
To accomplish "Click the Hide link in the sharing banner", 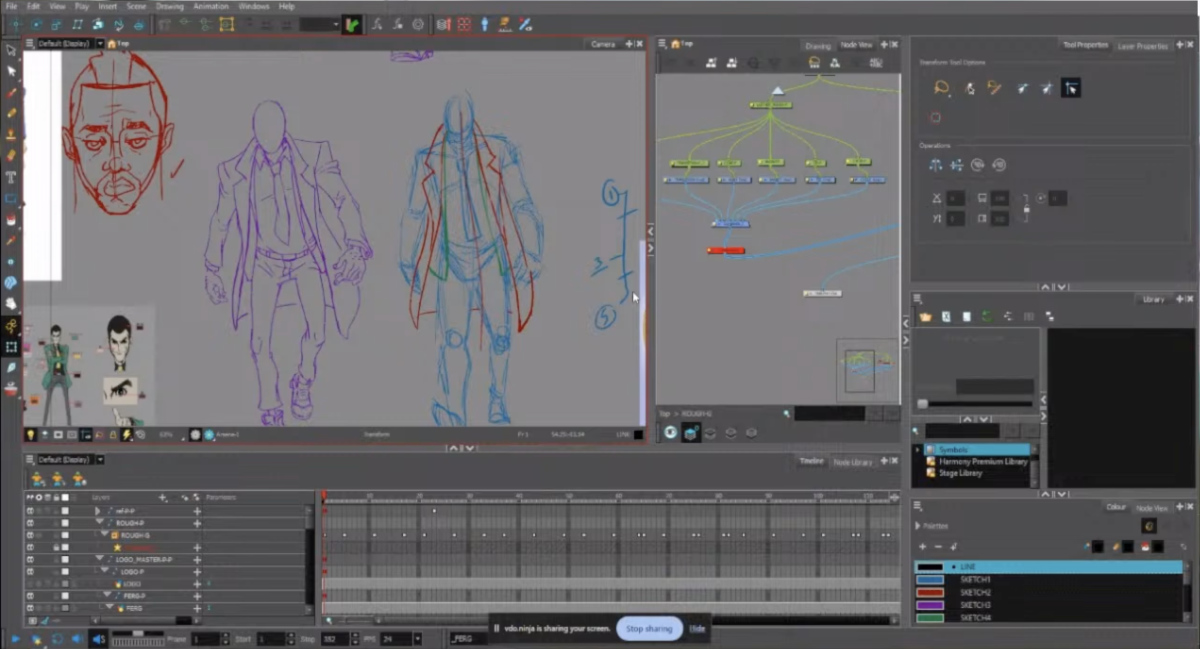I will click(698, 628).
